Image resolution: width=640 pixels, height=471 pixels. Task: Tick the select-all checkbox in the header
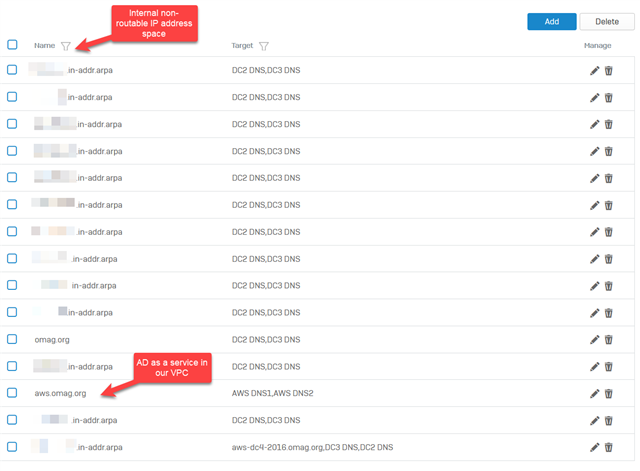click(12, 44)
